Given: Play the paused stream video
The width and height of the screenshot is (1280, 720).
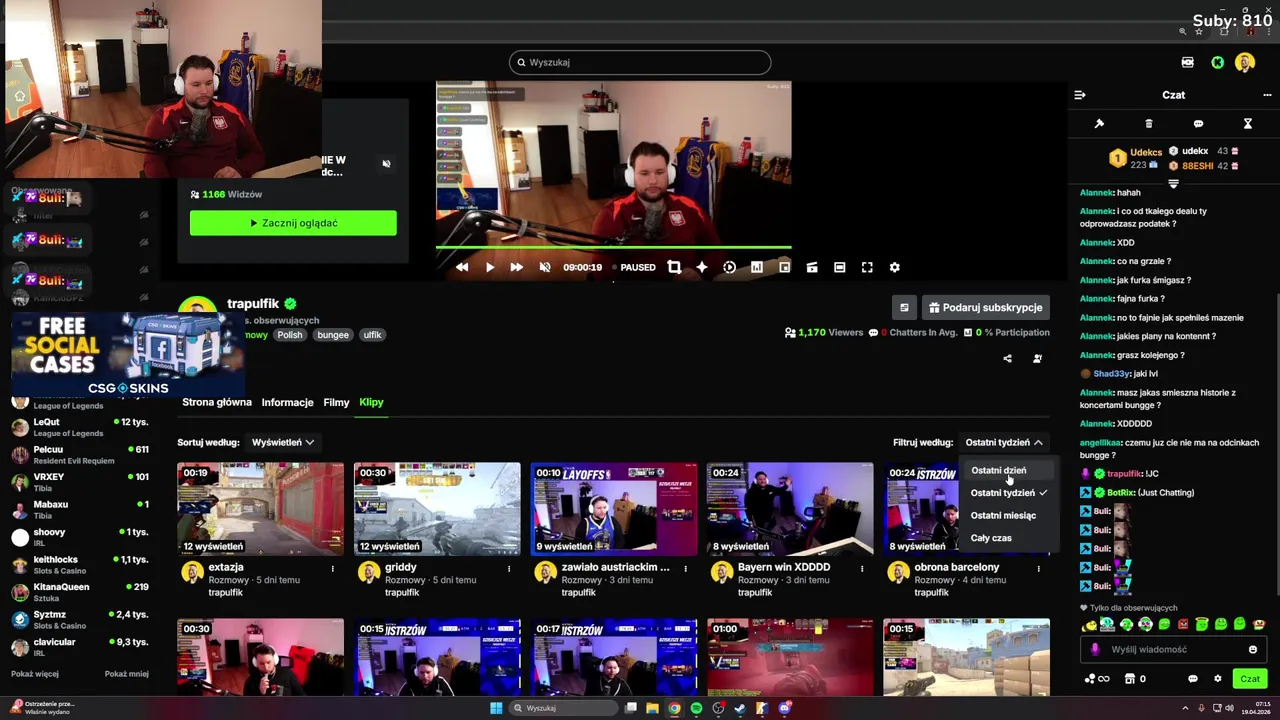Looking at the screenshot, I should coord(490,267).
